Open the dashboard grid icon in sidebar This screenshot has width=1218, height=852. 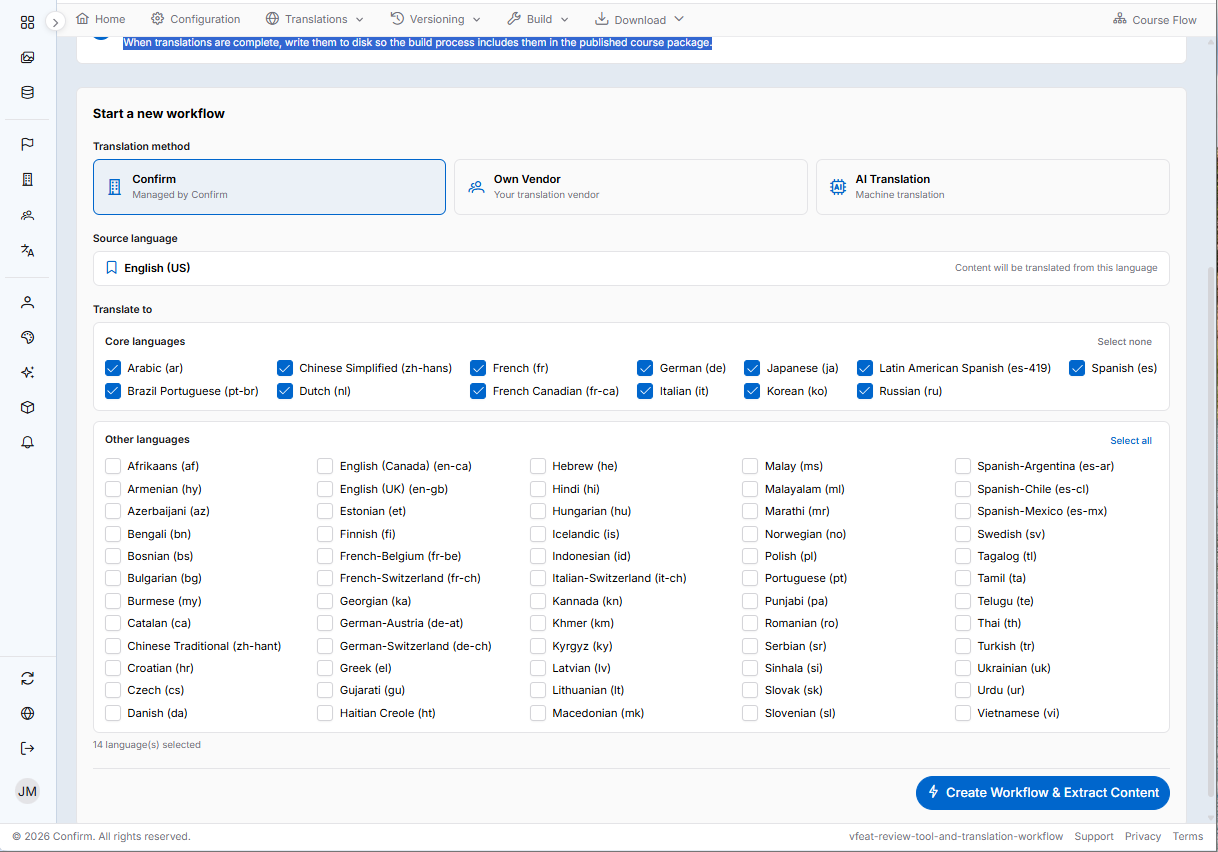(28, 22)
